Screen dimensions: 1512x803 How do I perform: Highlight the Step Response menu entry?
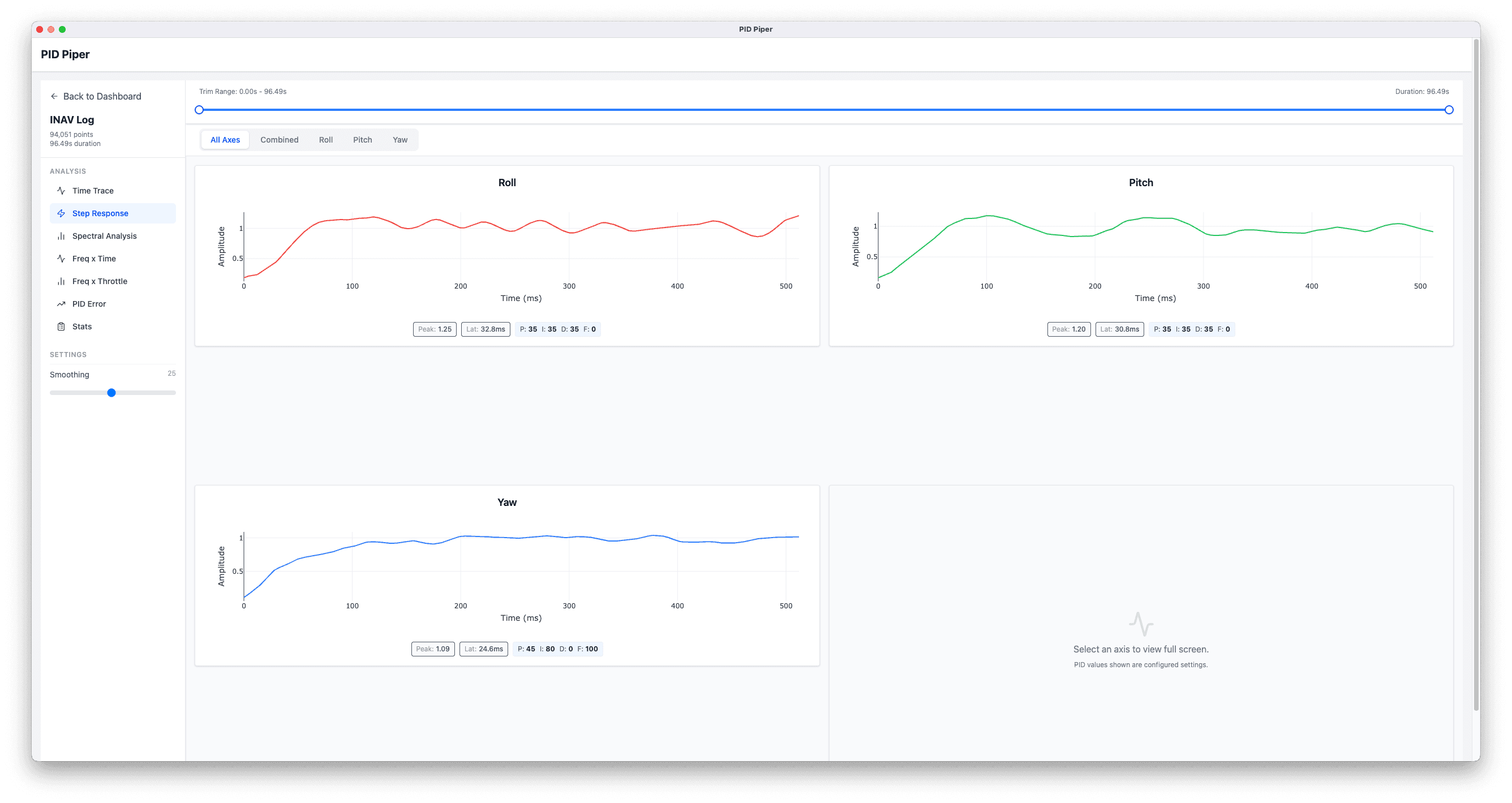[100, 213]
